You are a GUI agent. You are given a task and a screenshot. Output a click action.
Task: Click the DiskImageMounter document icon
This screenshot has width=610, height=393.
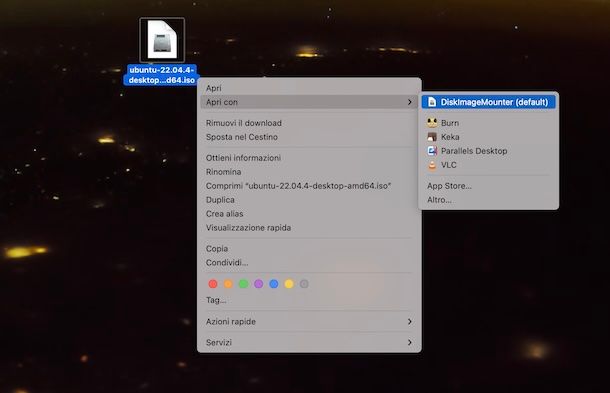click(432, 102)
